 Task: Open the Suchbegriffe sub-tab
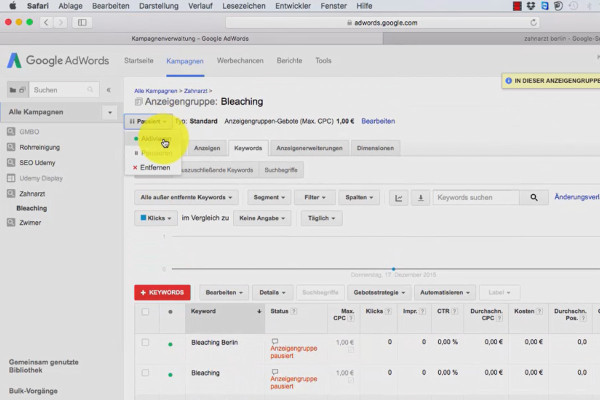(x=281, y=170)
